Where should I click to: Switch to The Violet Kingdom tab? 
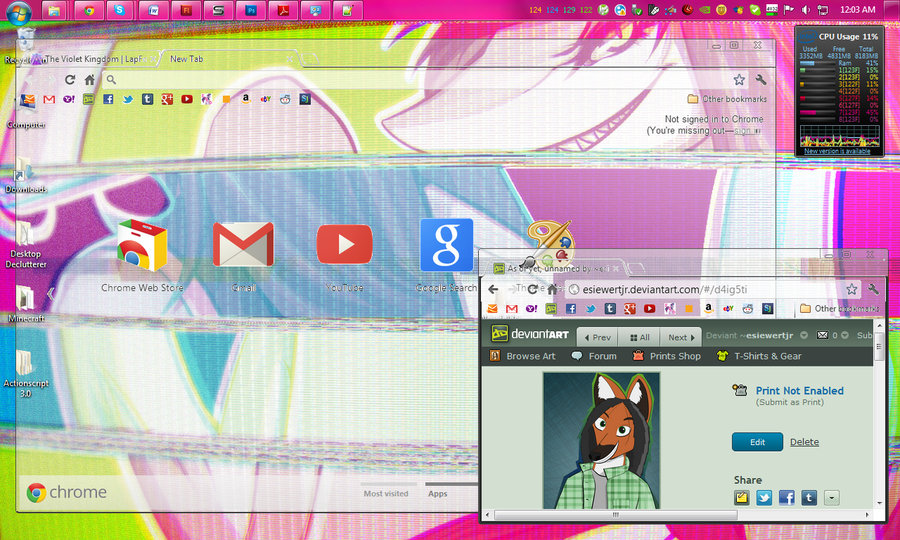point(95,59)
